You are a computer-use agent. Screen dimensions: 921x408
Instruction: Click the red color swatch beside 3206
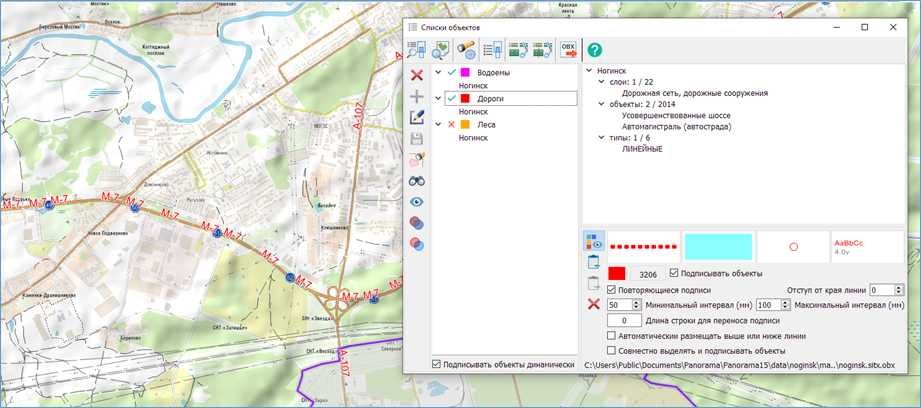click(x=617, y=274)
